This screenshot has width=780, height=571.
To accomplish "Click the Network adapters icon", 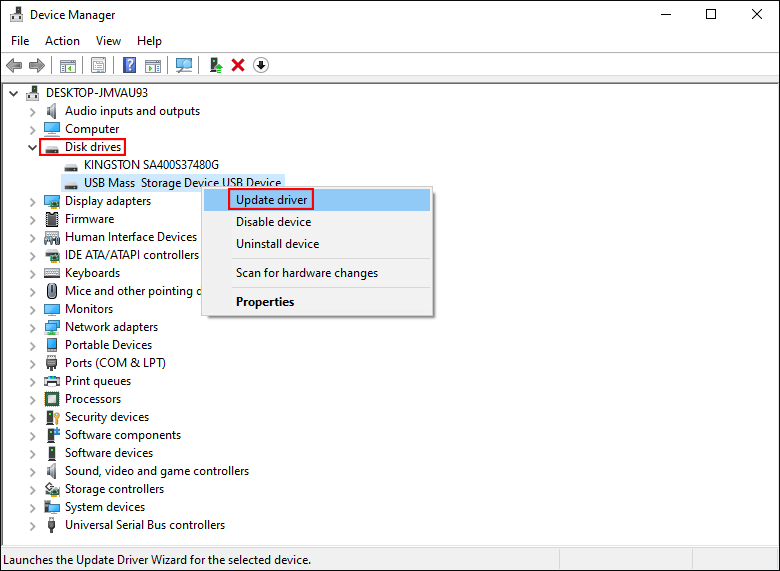I will (x=52, y=327).
